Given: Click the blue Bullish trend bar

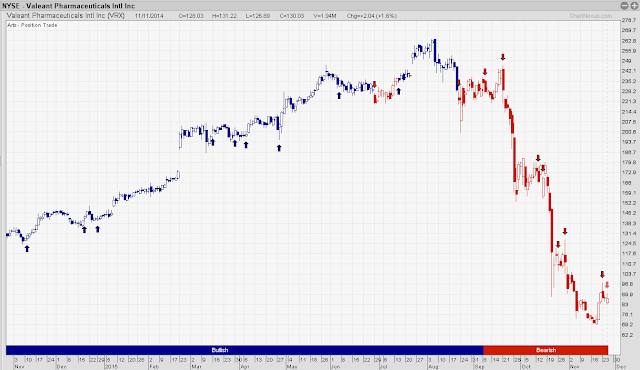Looking at the screenshot, I should click(244, 350).
